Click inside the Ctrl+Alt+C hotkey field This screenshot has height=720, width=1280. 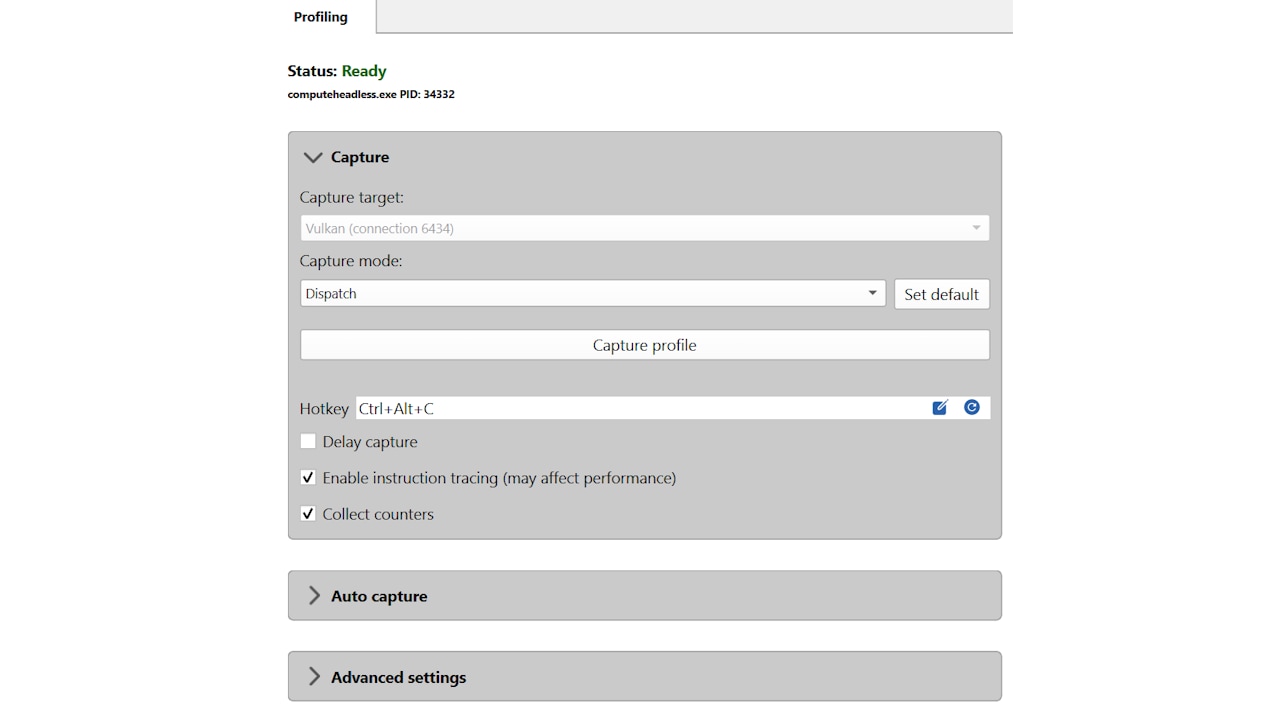point(640,408)
